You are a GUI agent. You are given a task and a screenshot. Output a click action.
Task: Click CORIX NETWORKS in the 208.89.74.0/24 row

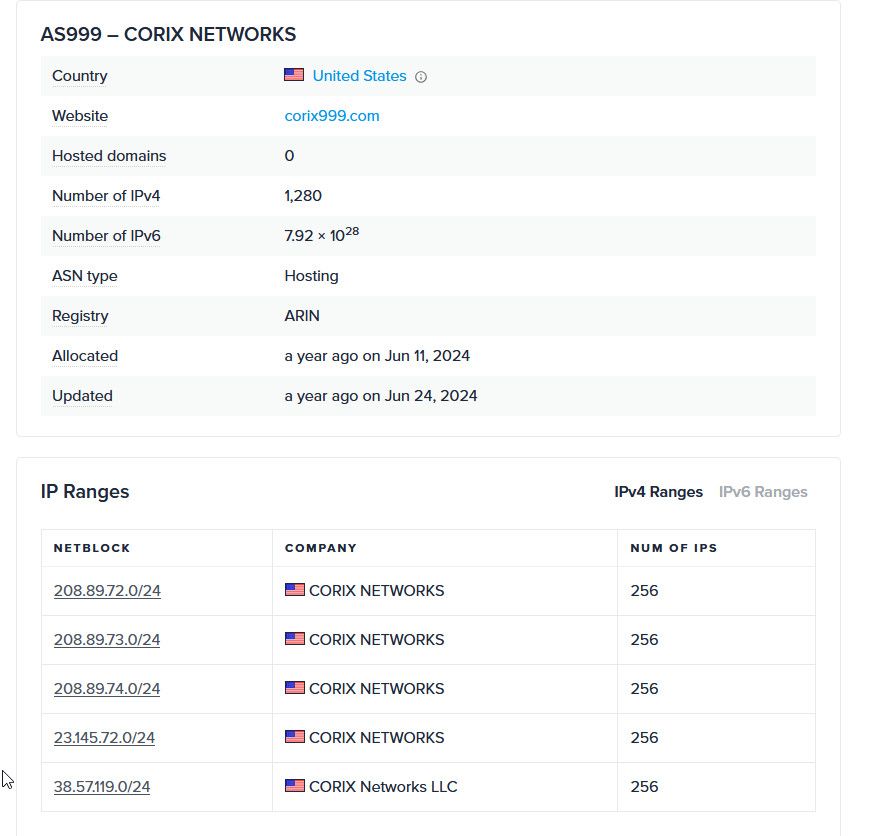point(376,689)
